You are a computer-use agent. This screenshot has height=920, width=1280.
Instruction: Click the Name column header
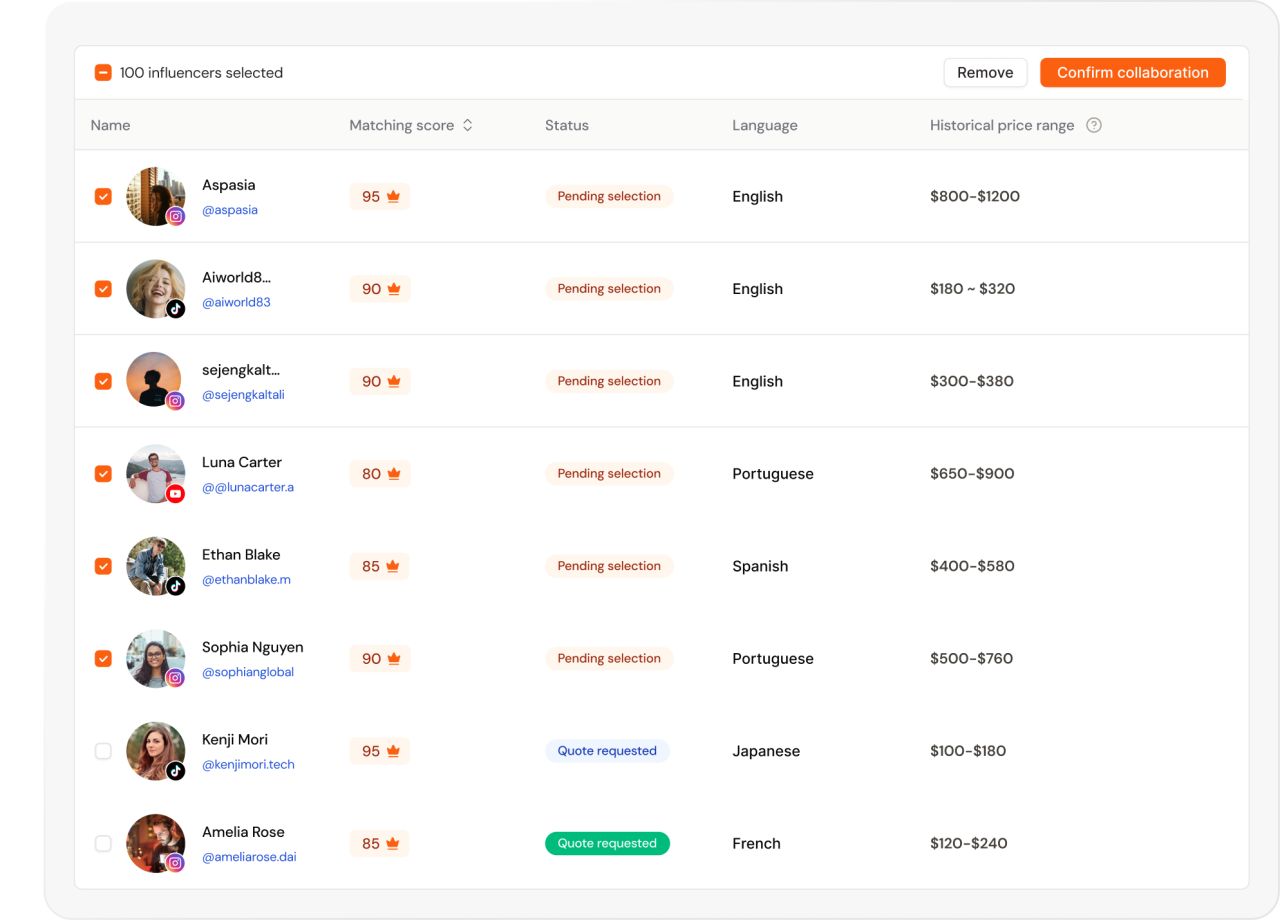coord(111,125)
